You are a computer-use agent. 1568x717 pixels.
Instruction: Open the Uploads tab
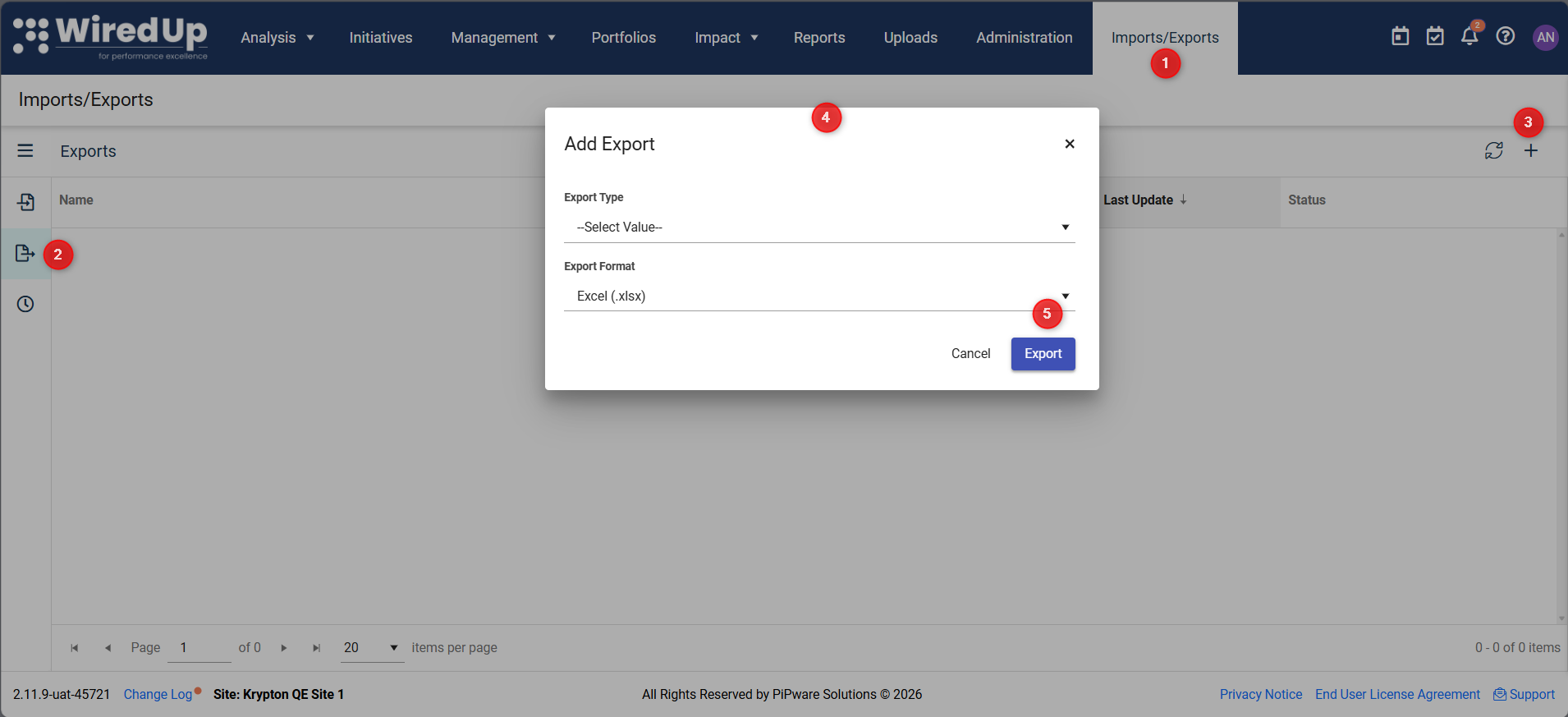[x=910, y=38]
